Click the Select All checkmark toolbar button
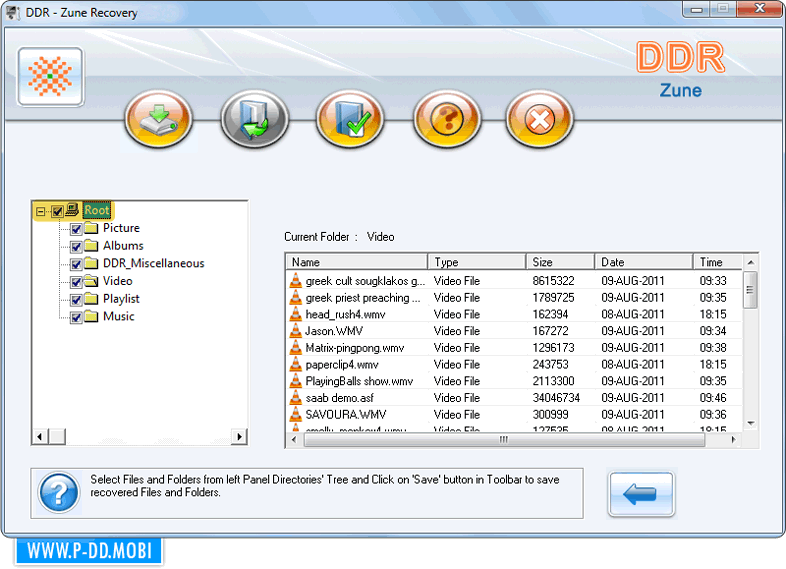 tap(350, 119)
